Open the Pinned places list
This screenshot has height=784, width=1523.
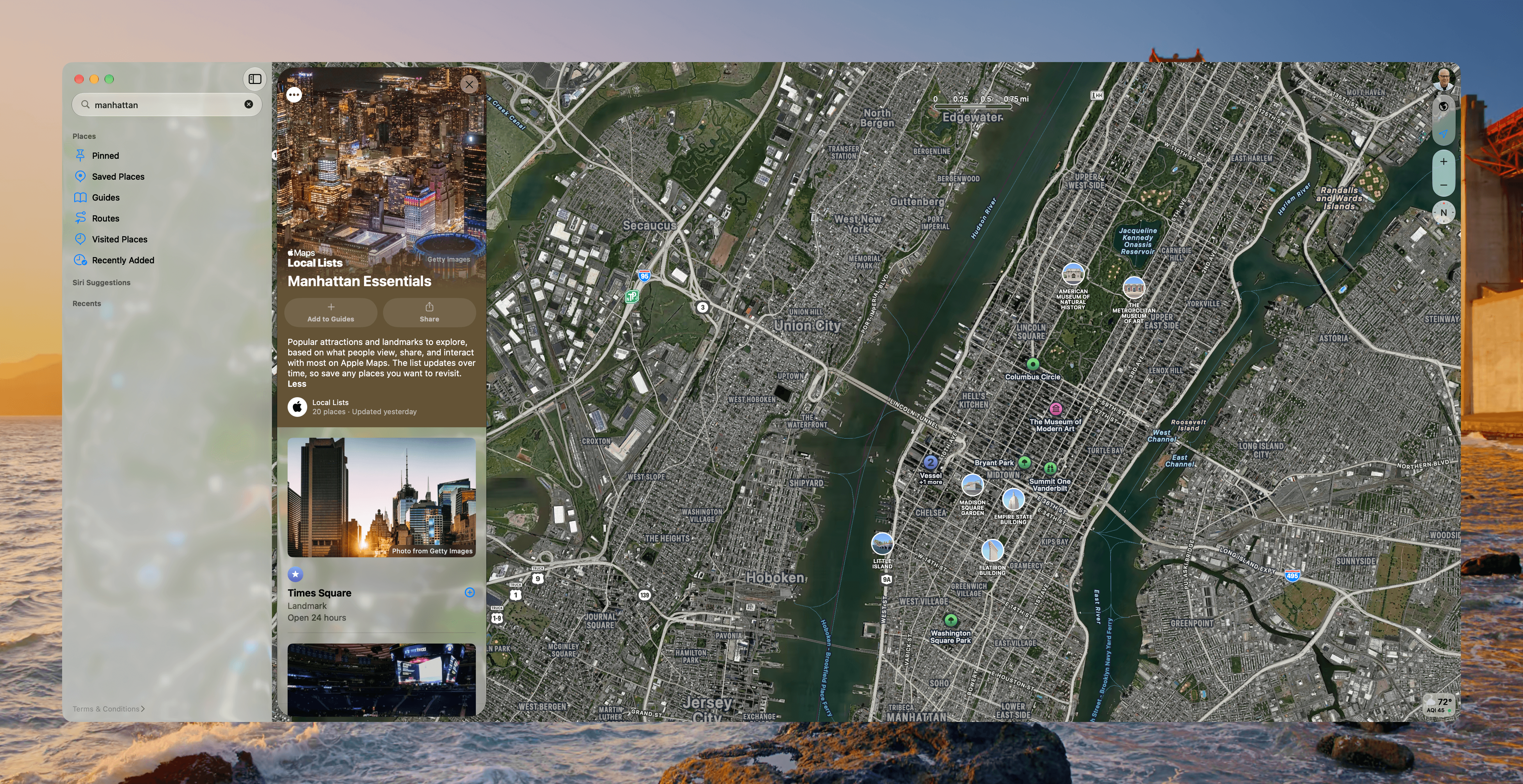click(x=105, y=155)
